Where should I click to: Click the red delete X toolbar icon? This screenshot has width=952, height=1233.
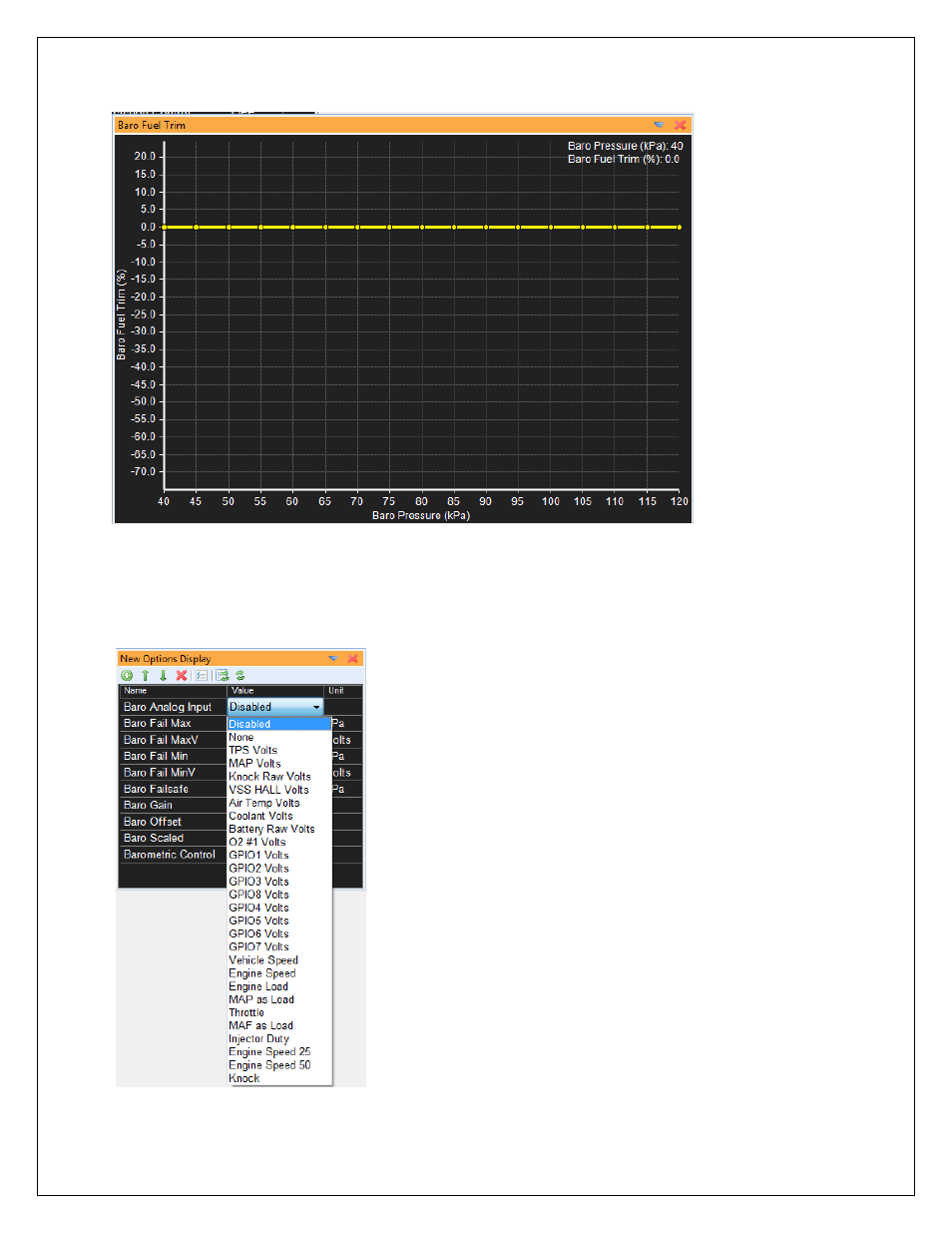pos(182,676)
